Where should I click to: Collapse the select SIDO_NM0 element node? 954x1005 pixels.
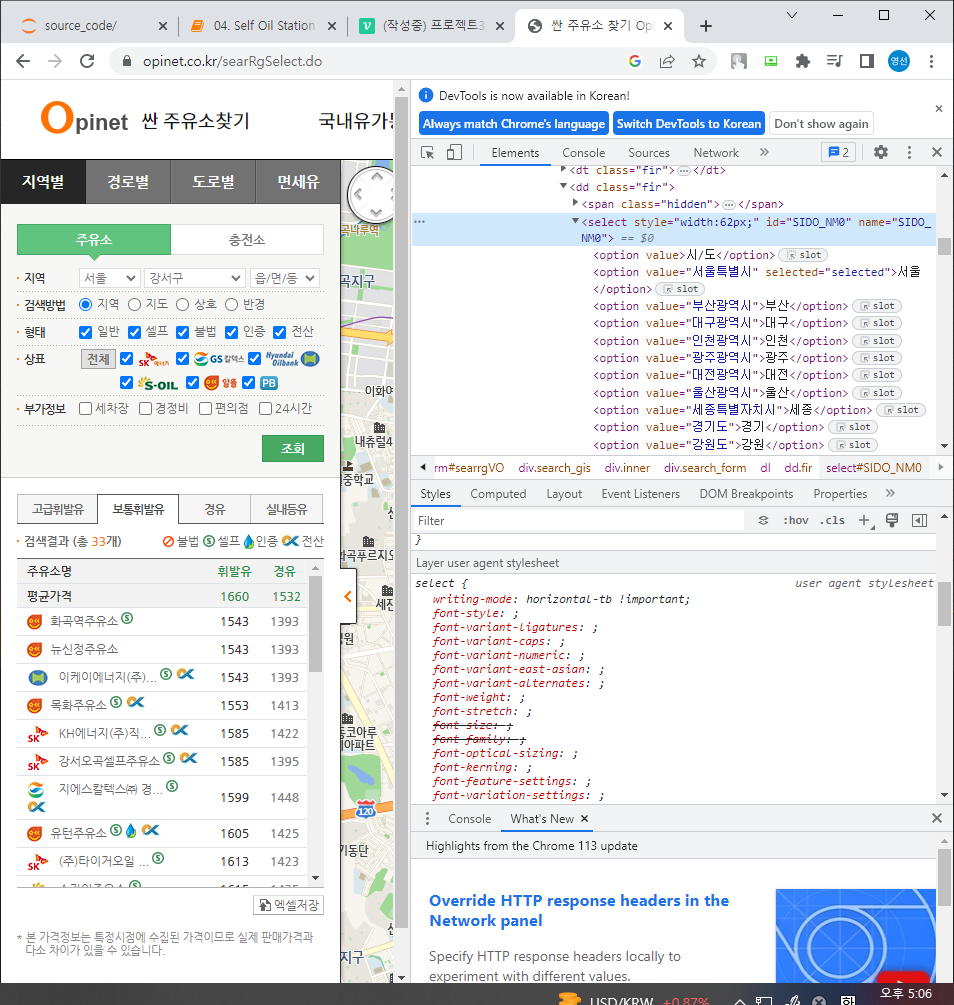pos(575,221)
